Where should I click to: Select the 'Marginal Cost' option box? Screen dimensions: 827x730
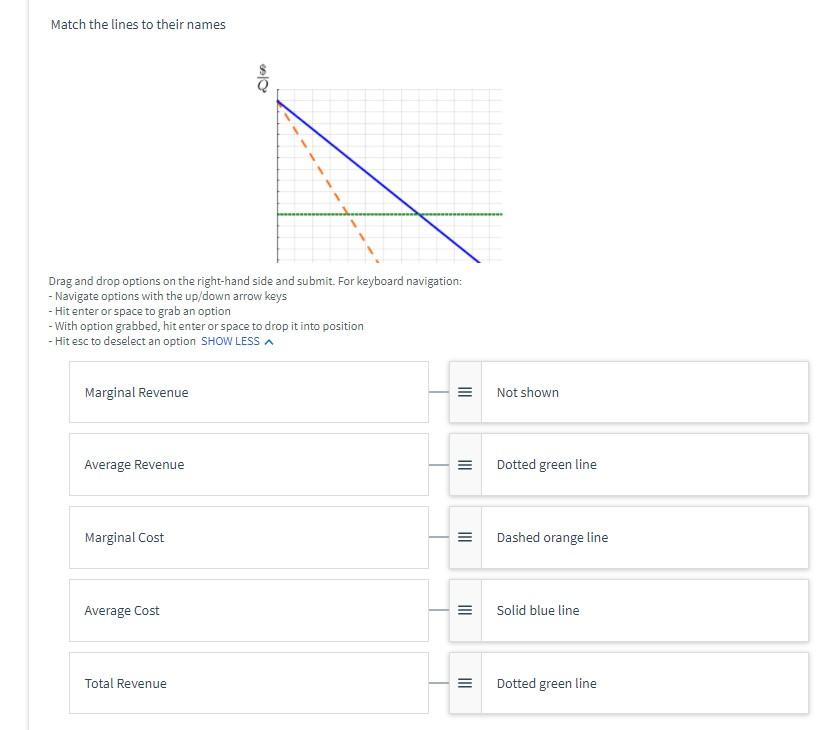248,537
